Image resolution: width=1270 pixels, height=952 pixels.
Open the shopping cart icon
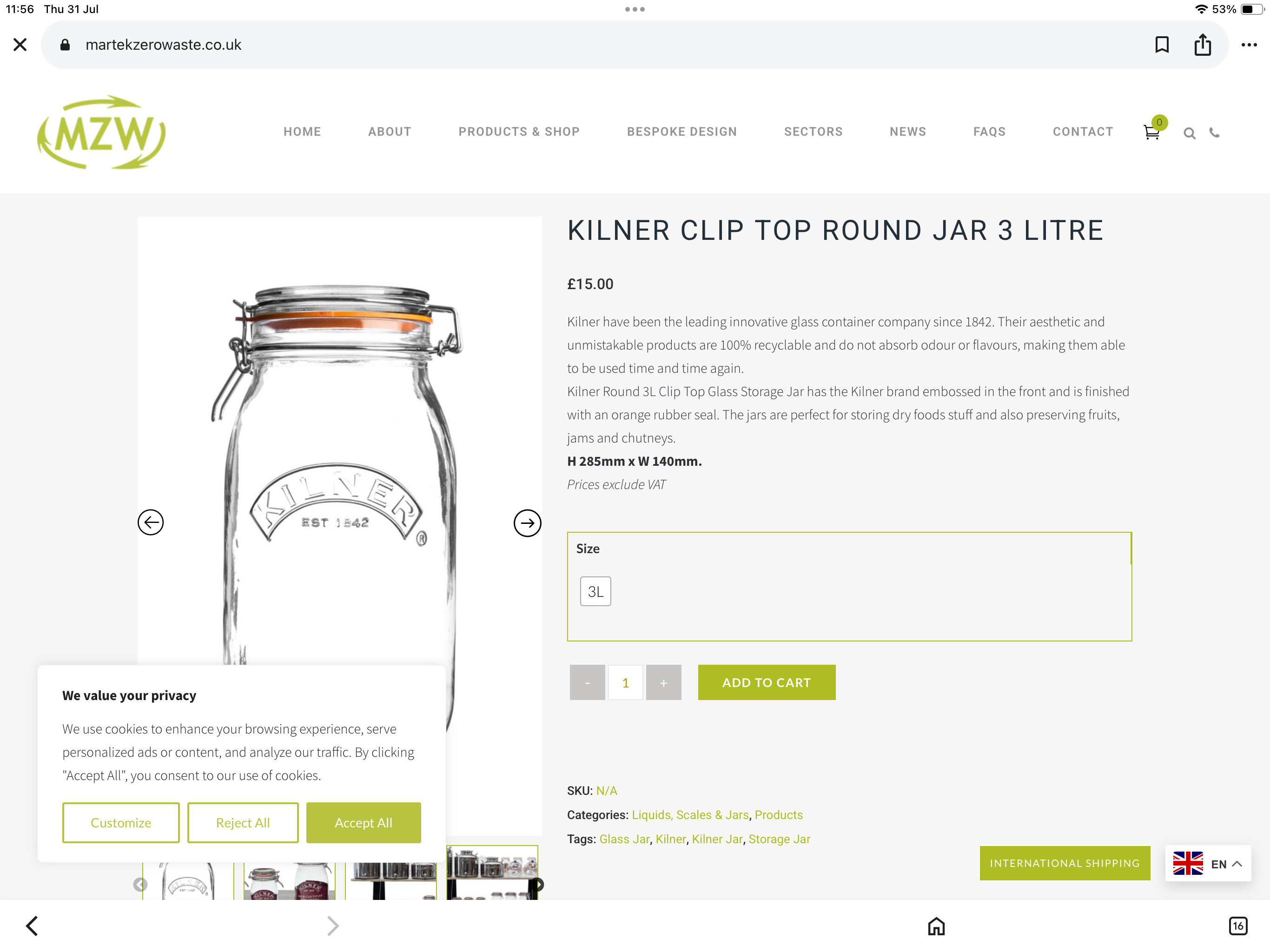[1152, 132]
